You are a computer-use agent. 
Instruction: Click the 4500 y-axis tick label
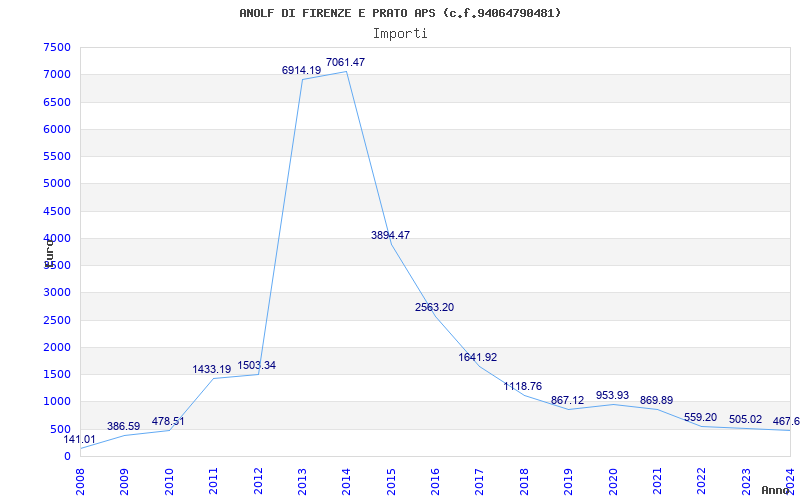[57, 211]
